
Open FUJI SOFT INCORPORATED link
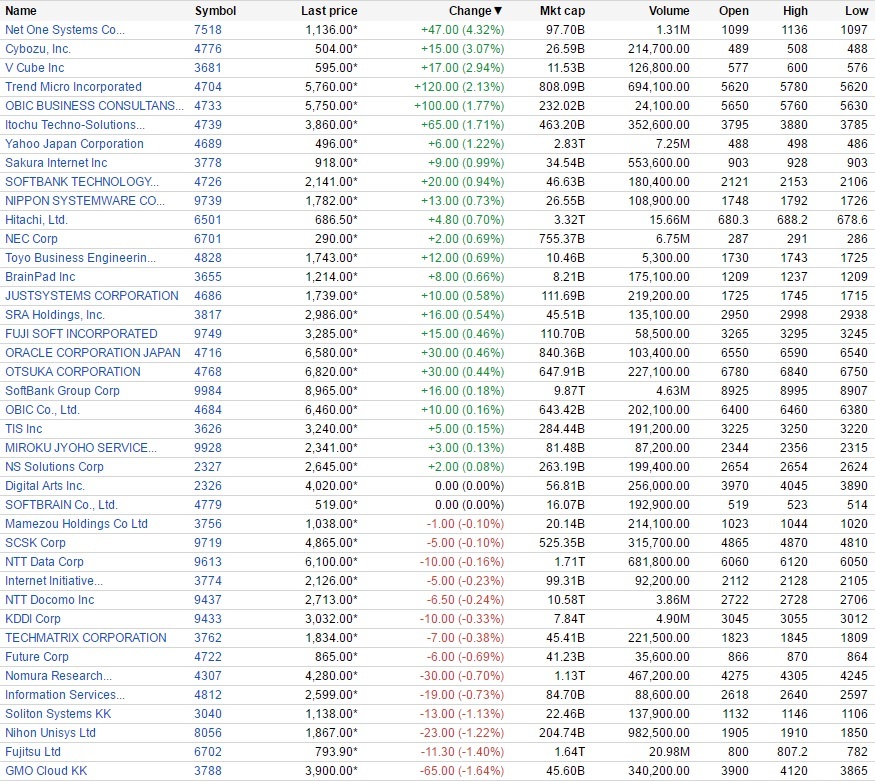pos(81,333)
